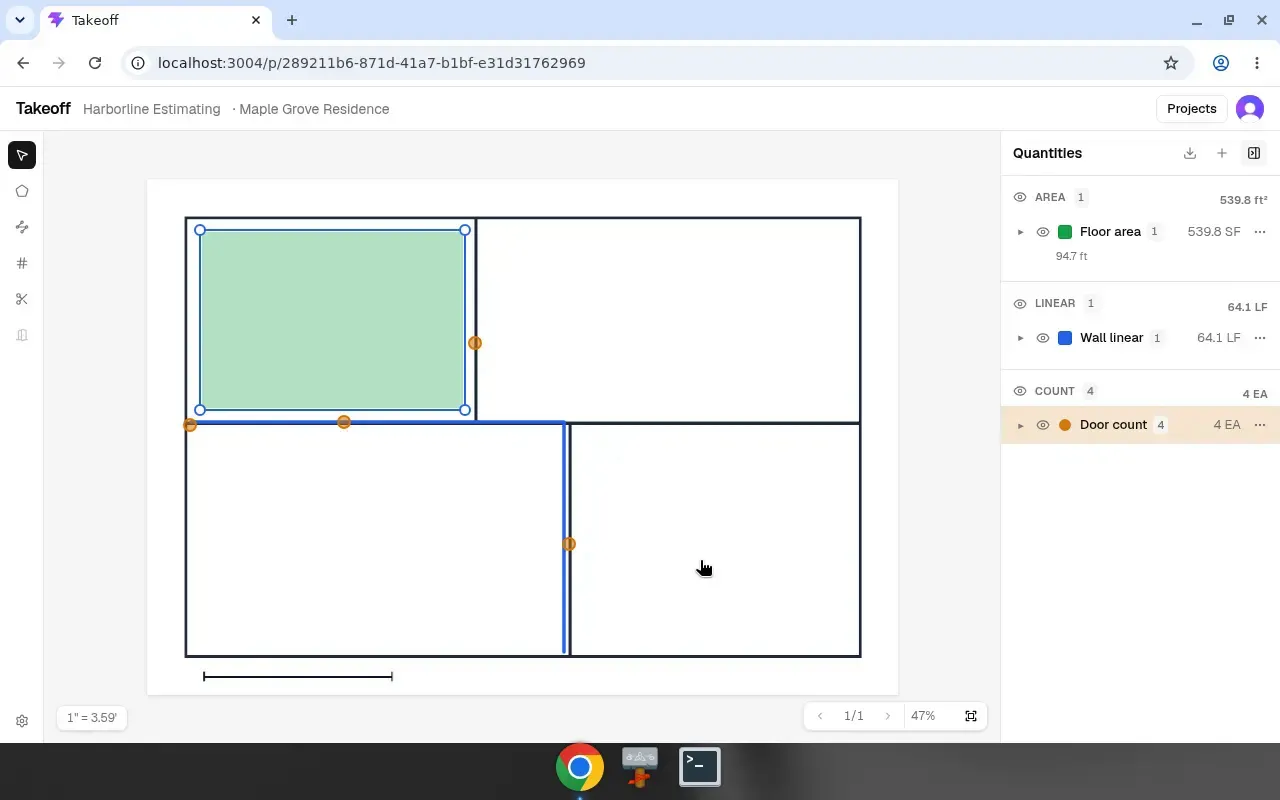Open the tab search dropdown in Chrome
1280x800 pixels.
(x=20, y=20)
